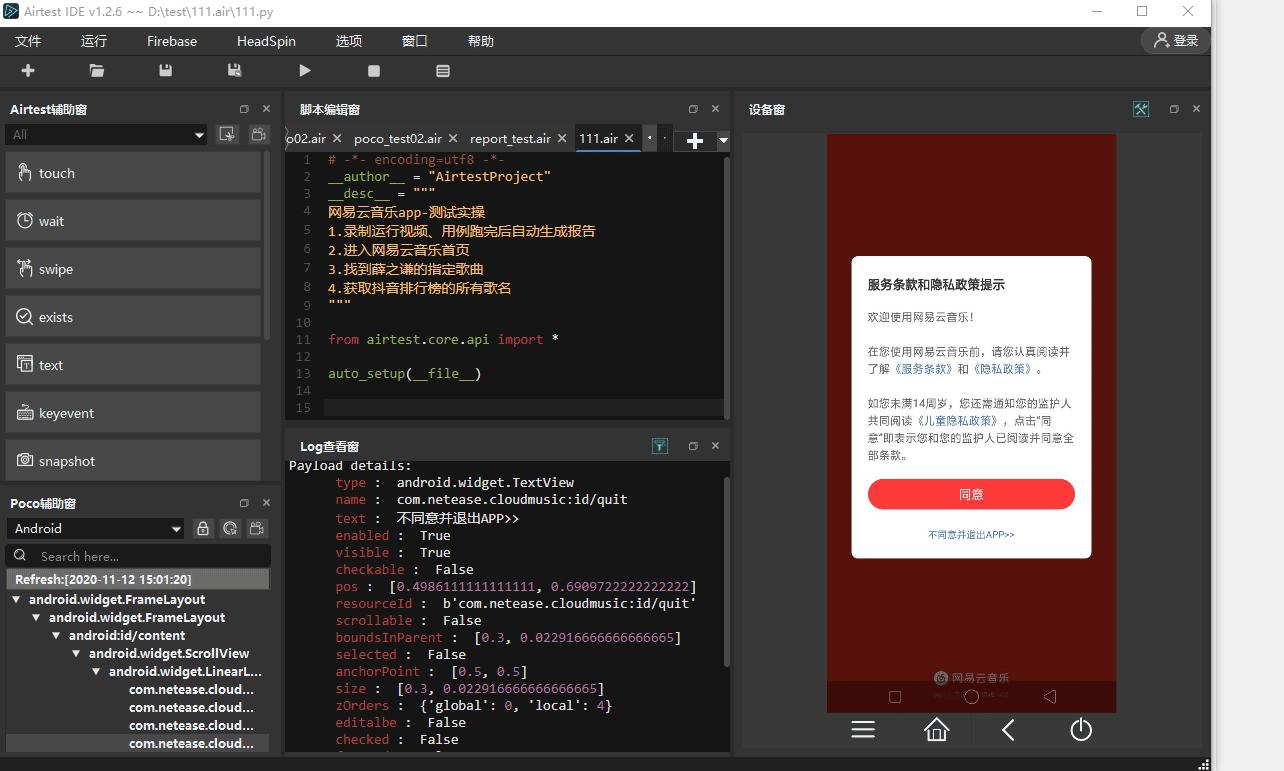
Task: Open a script with the folder icon
Action: pos(96,70)
